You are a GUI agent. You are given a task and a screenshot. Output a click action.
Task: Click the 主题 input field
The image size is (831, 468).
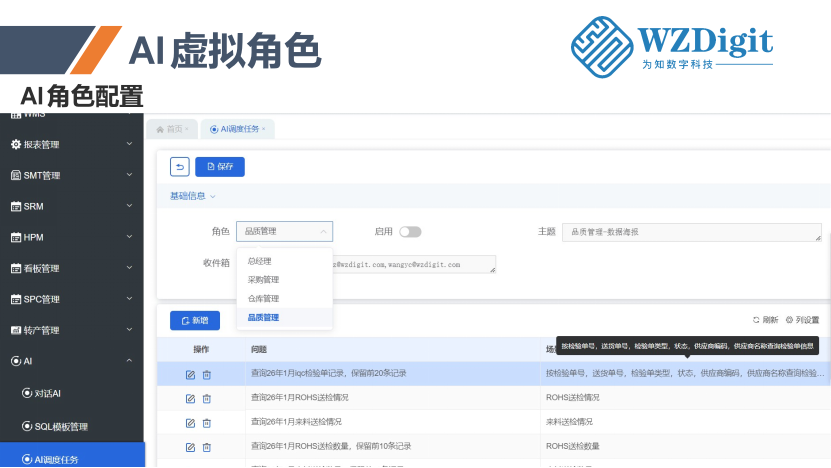(x=692, y=232)
